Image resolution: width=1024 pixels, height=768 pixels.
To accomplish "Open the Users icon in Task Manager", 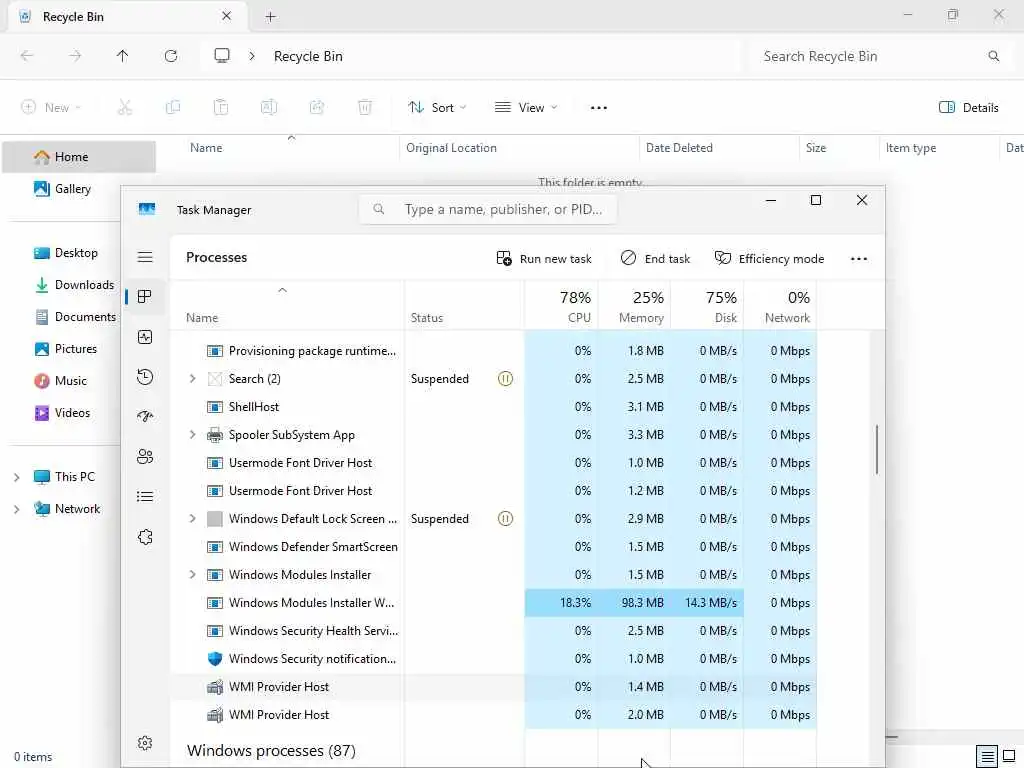I will tap(145, 456).
